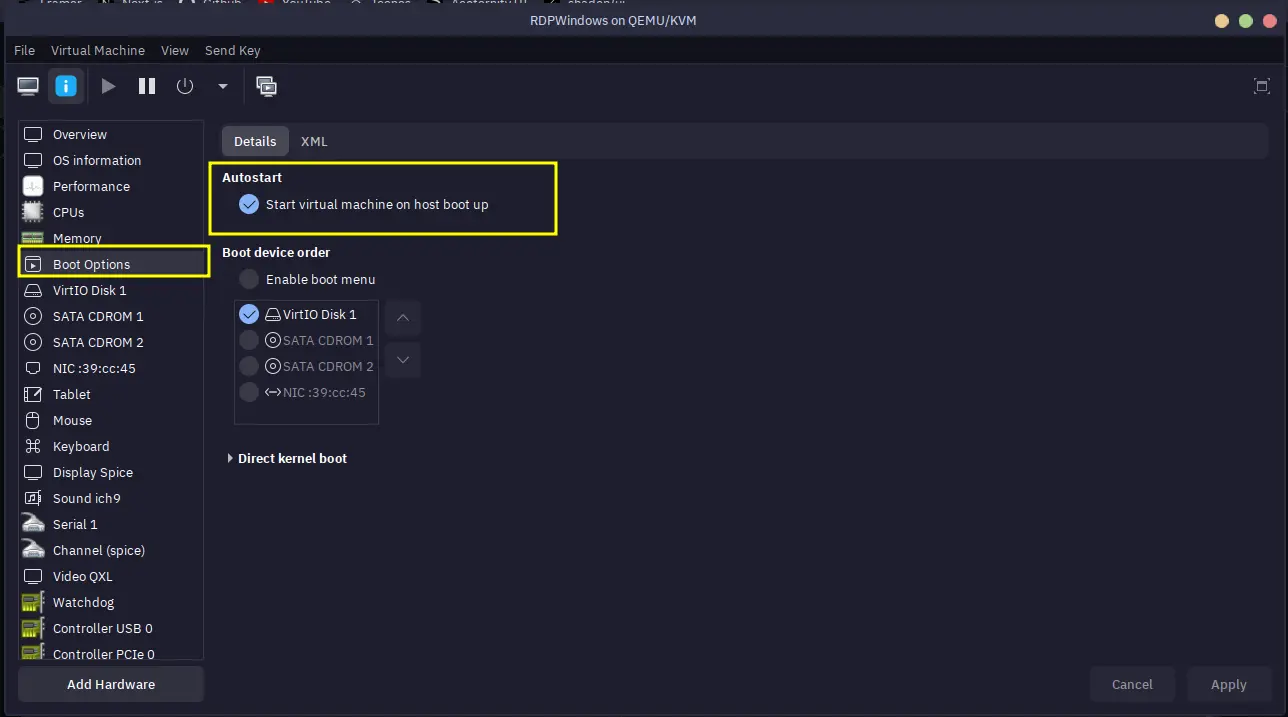This screenshot has height=717, width=1288.
Task: Switch to the Details tab
Action: pos(255,141)
